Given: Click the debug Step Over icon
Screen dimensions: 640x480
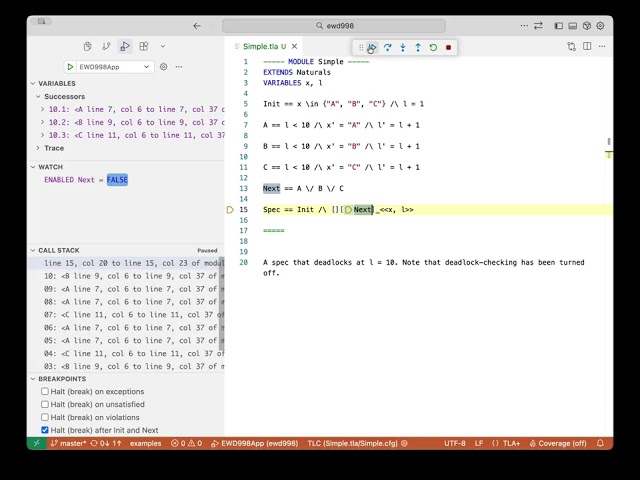Looking at the screenshot, I should [x=387, y=47].
